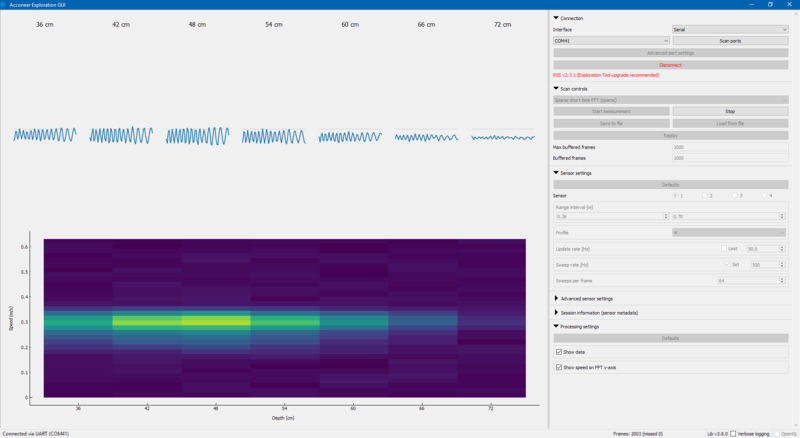The height and width of the screenshot is (438, 800).
Task: Collapse the Scan controls section
Action: (556, 88)
